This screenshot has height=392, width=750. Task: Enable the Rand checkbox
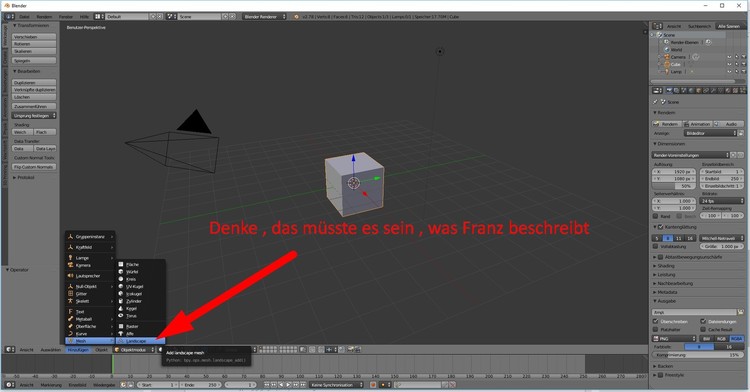[655, 216]
